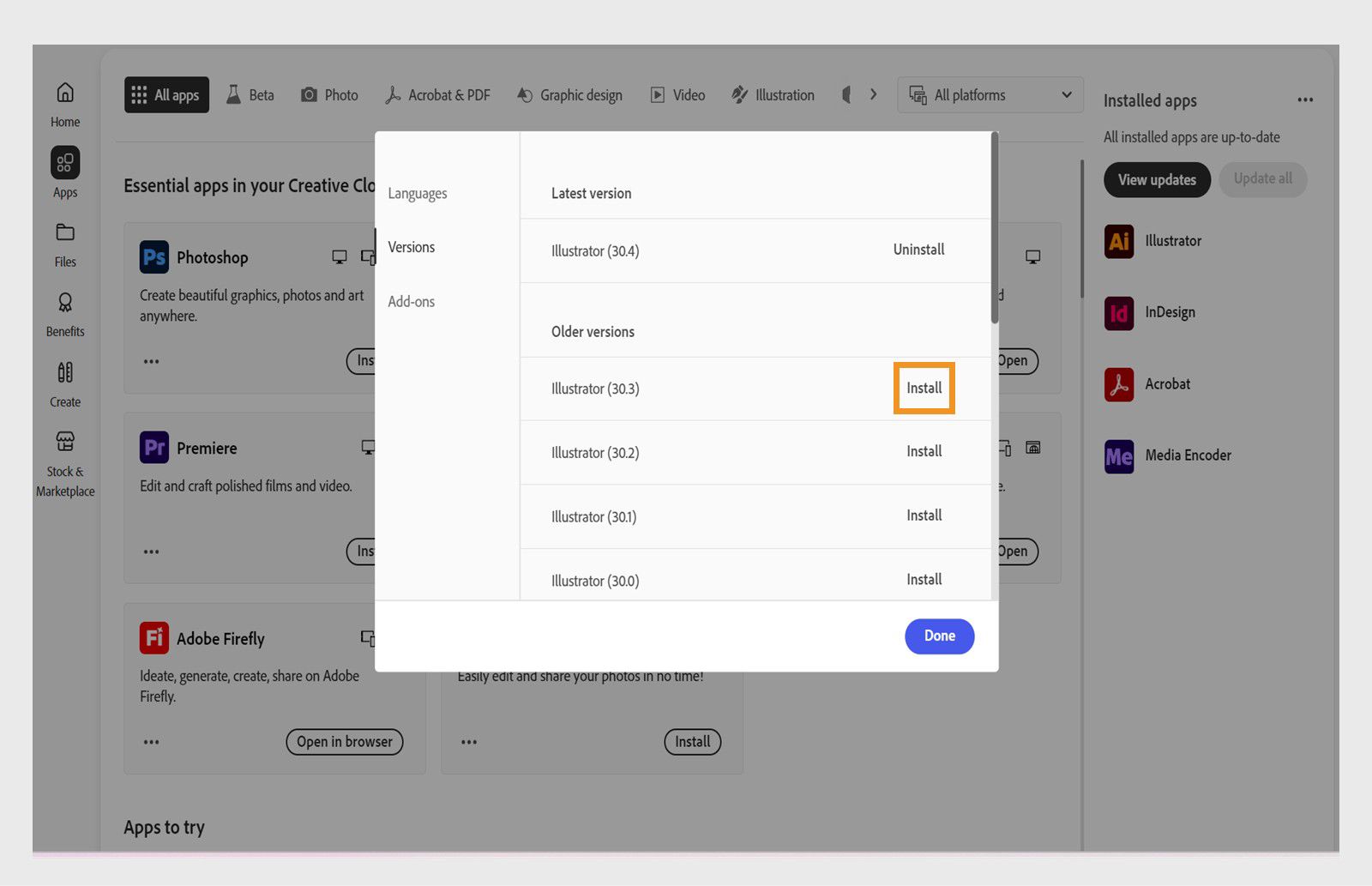Expand the category list with the right chevron

873,94
